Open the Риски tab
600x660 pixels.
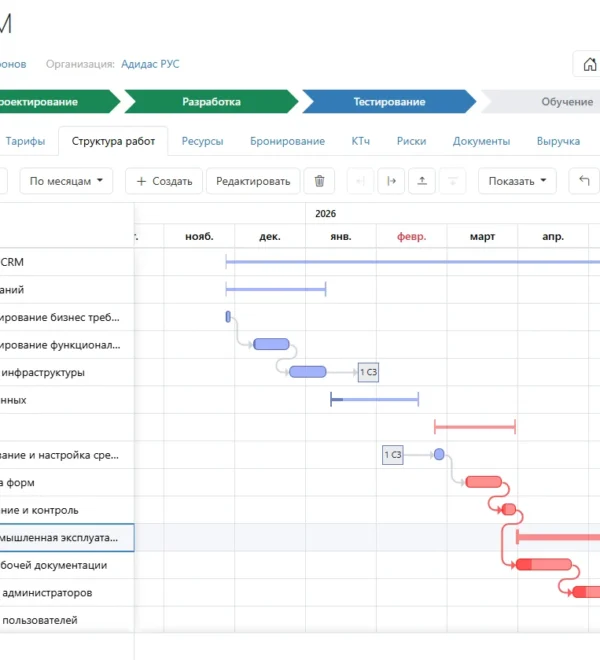coord(411,141)
